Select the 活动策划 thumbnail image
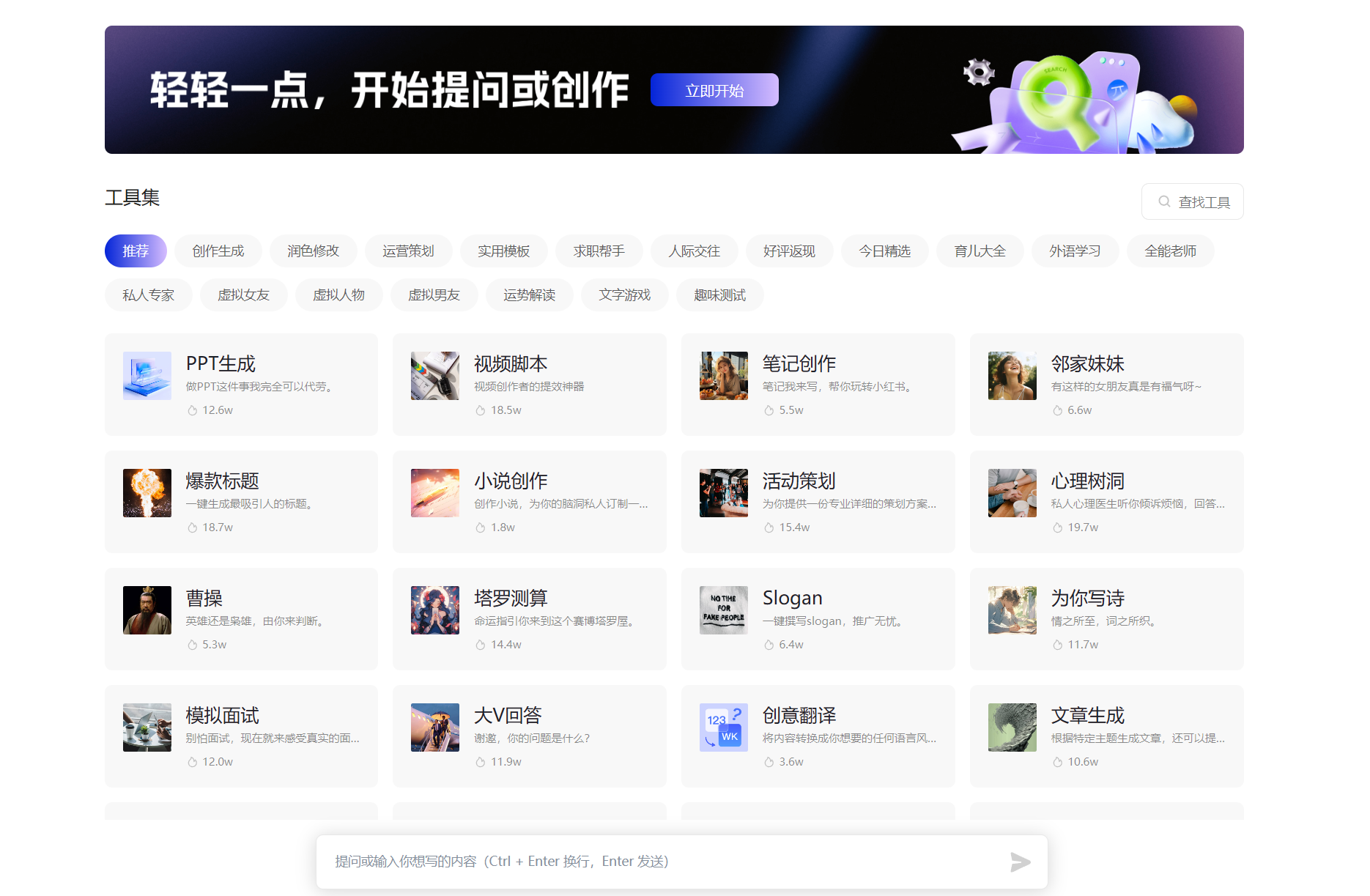Screen dimensions: 1370x896 (724, 493)
